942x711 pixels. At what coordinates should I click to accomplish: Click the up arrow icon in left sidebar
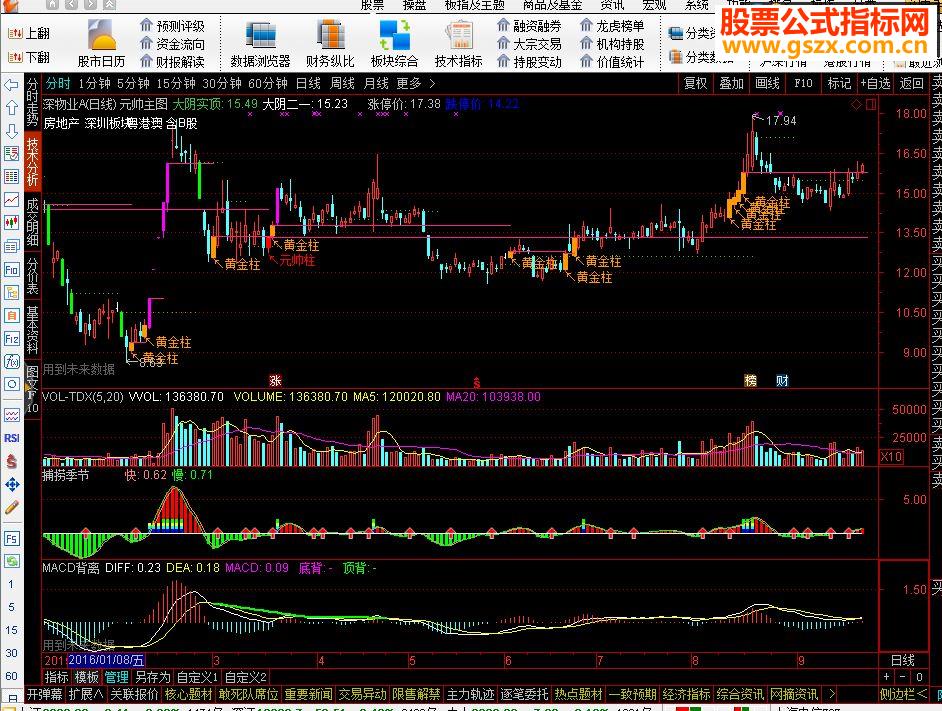tap(11, 108)
